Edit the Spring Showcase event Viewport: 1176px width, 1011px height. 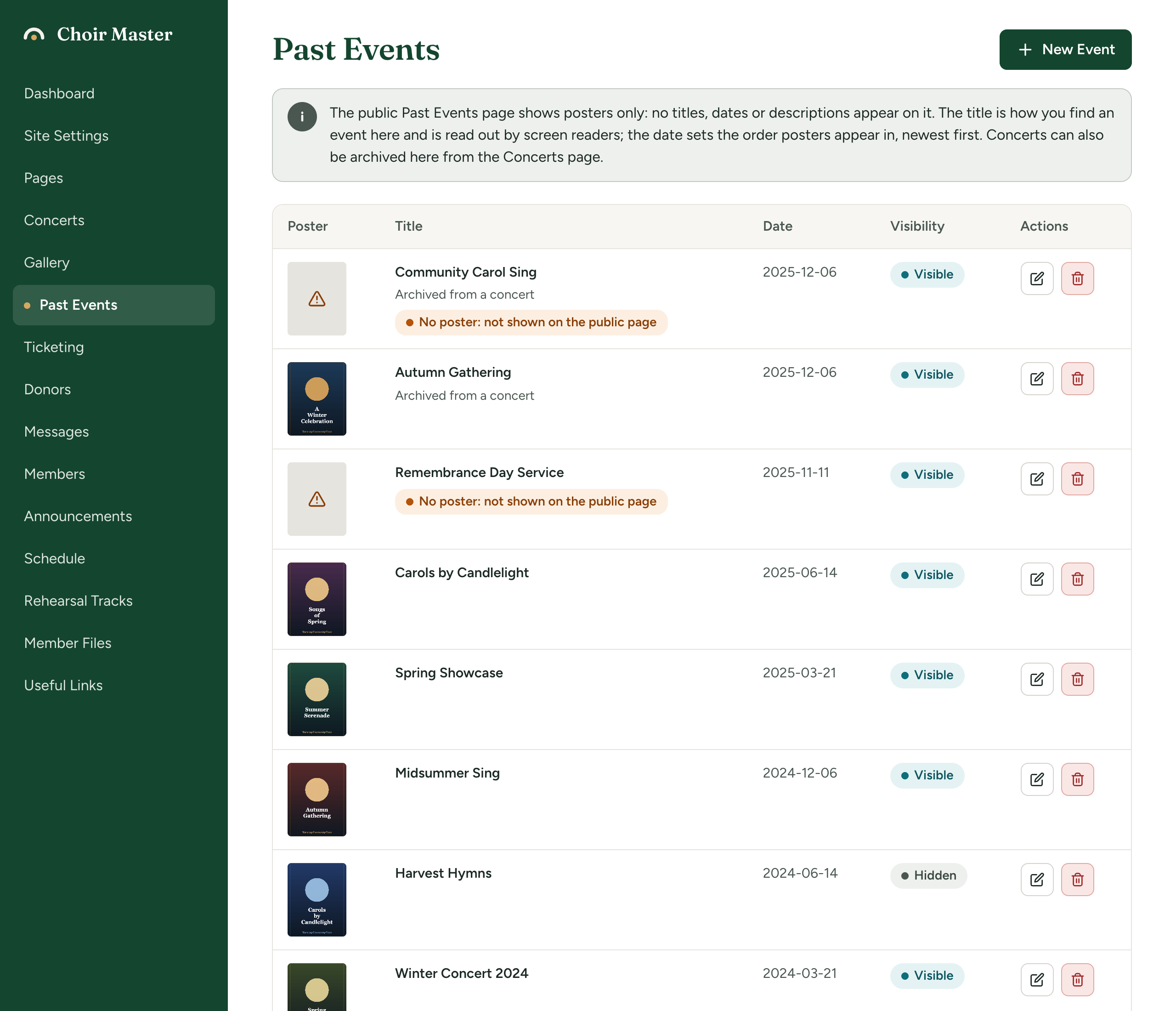(1036, 679)
